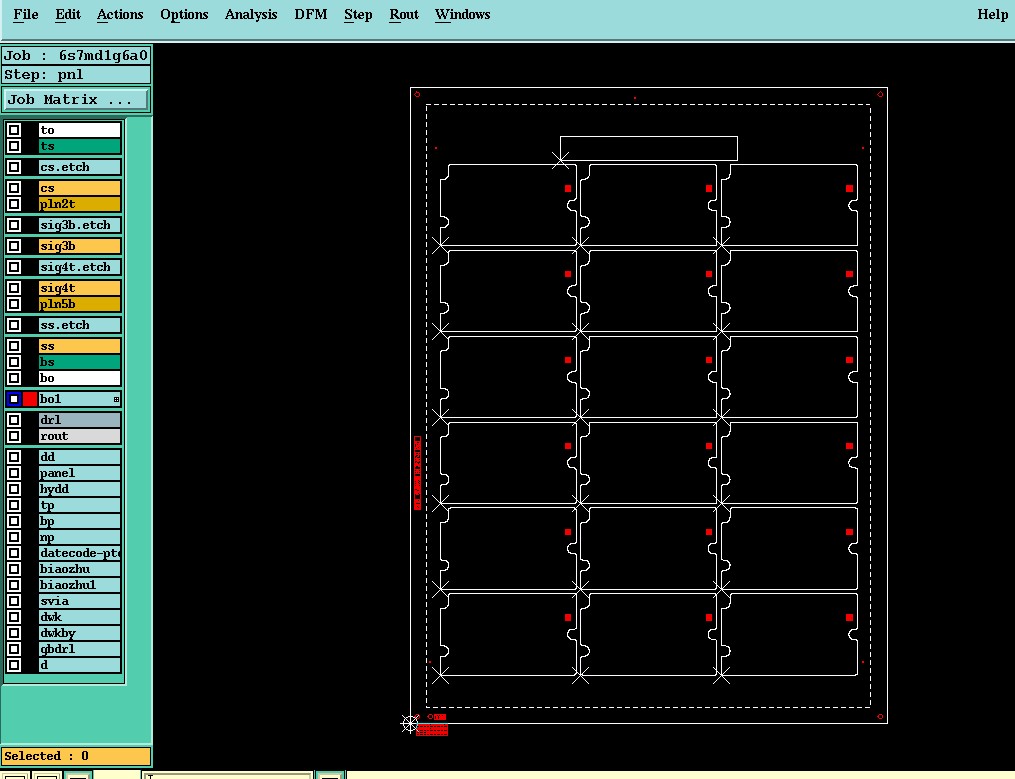Click the red color swatch of bo1
The height and width of the screenshot is (779, 1015).
click(30, 399)
